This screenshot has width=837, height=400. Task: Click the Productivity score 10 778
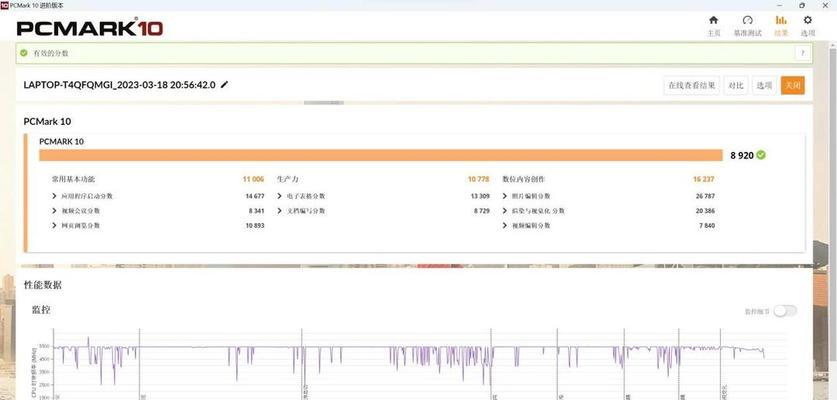point(479,179)
